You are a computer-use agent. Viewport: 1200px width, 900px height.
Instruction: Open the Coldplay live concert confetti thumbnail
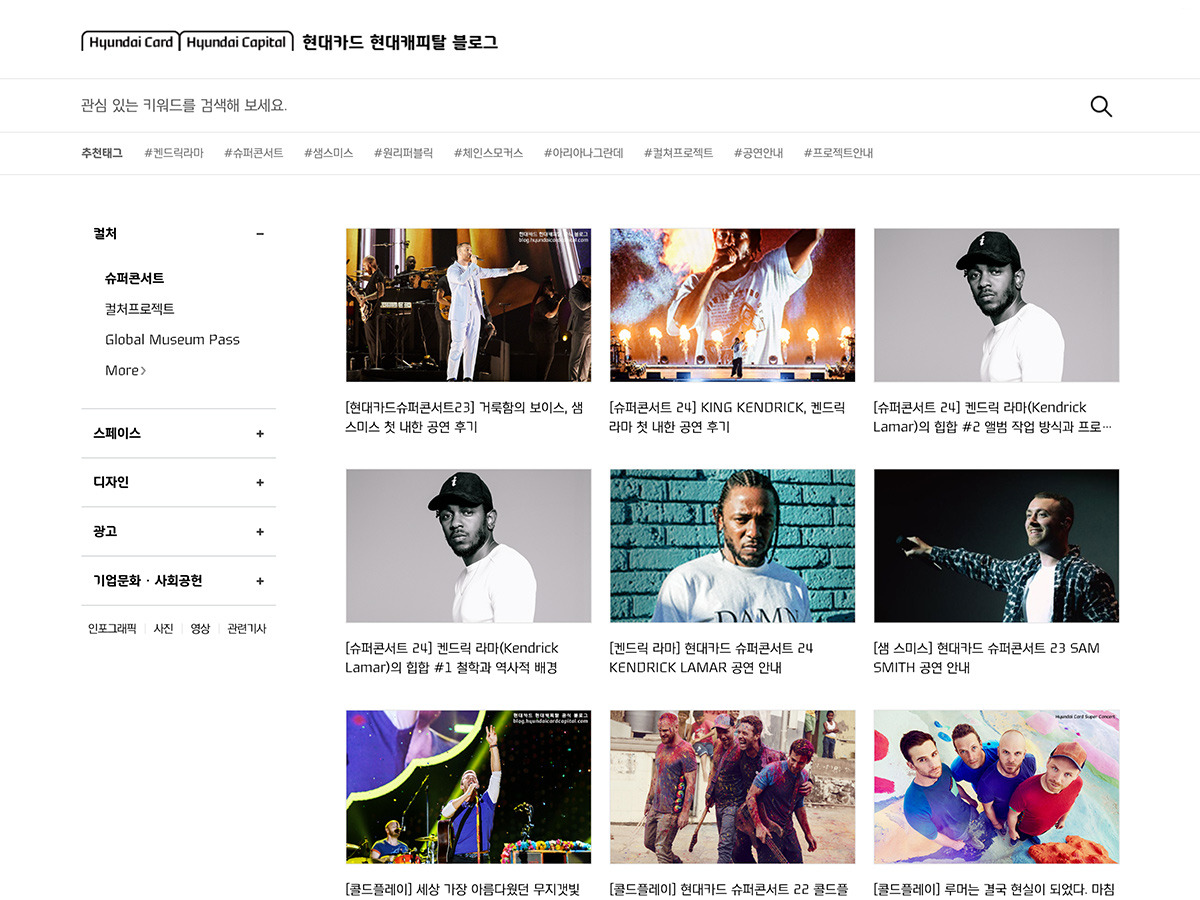468,787
